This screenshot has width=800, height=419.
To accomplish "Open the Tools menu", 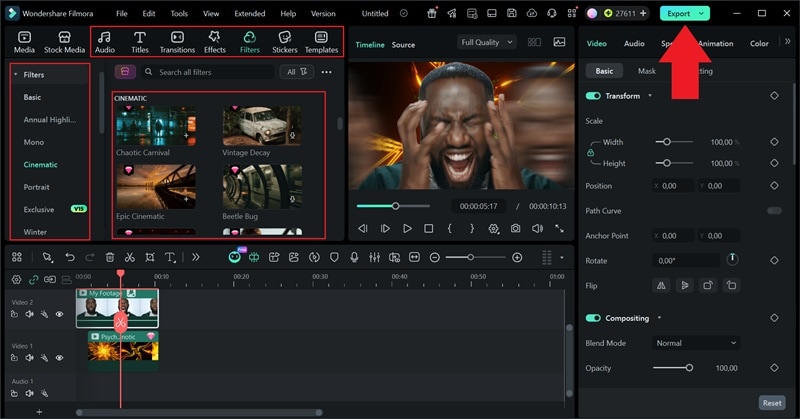I will click(x=179, y=14).
